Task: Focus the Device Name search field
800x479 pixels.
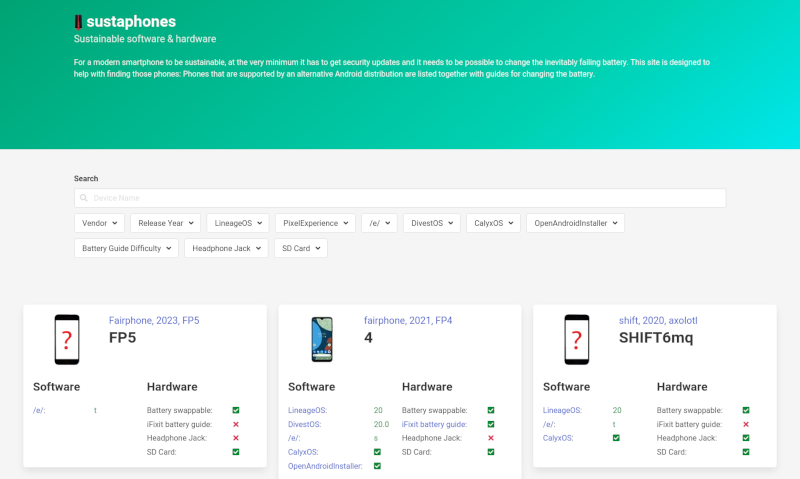Action: (400, 198)
